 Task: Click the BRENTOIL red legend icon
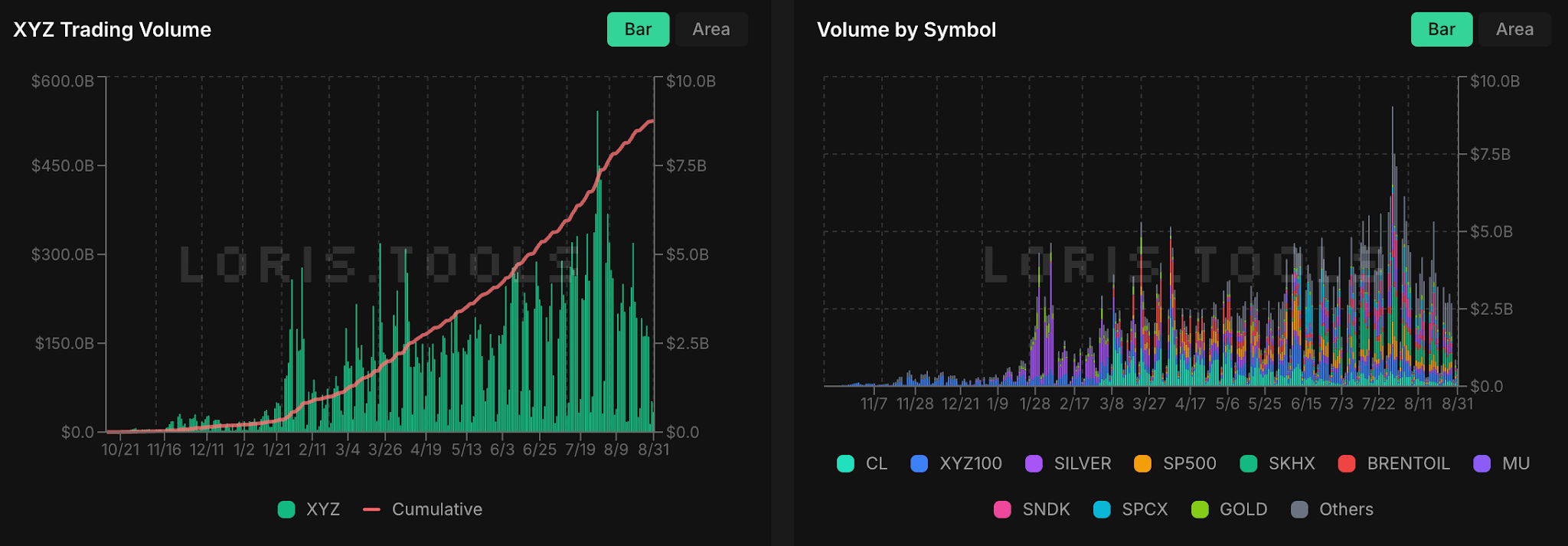pyautogui.click(x=1347, y=463)
